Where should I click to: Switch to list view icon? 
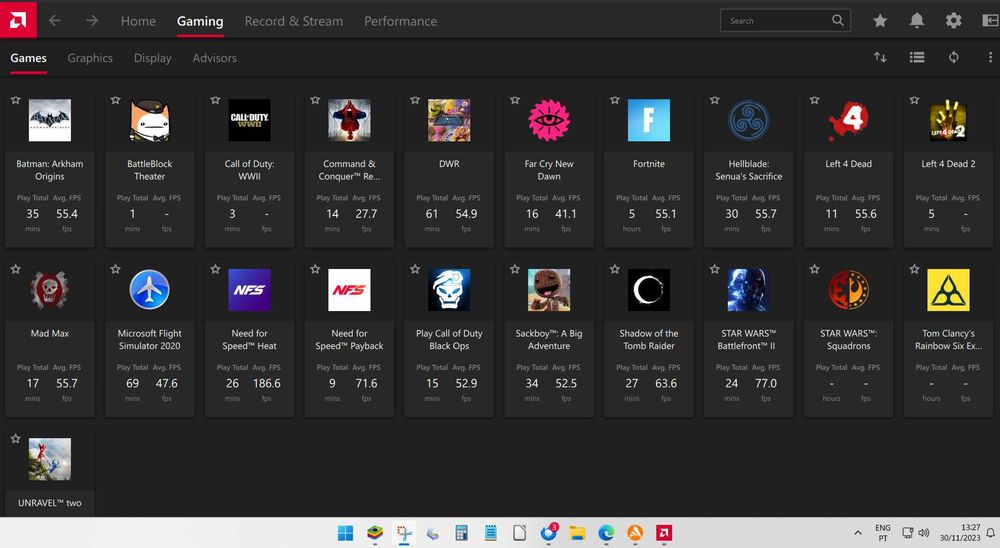[x=916, y=57]
